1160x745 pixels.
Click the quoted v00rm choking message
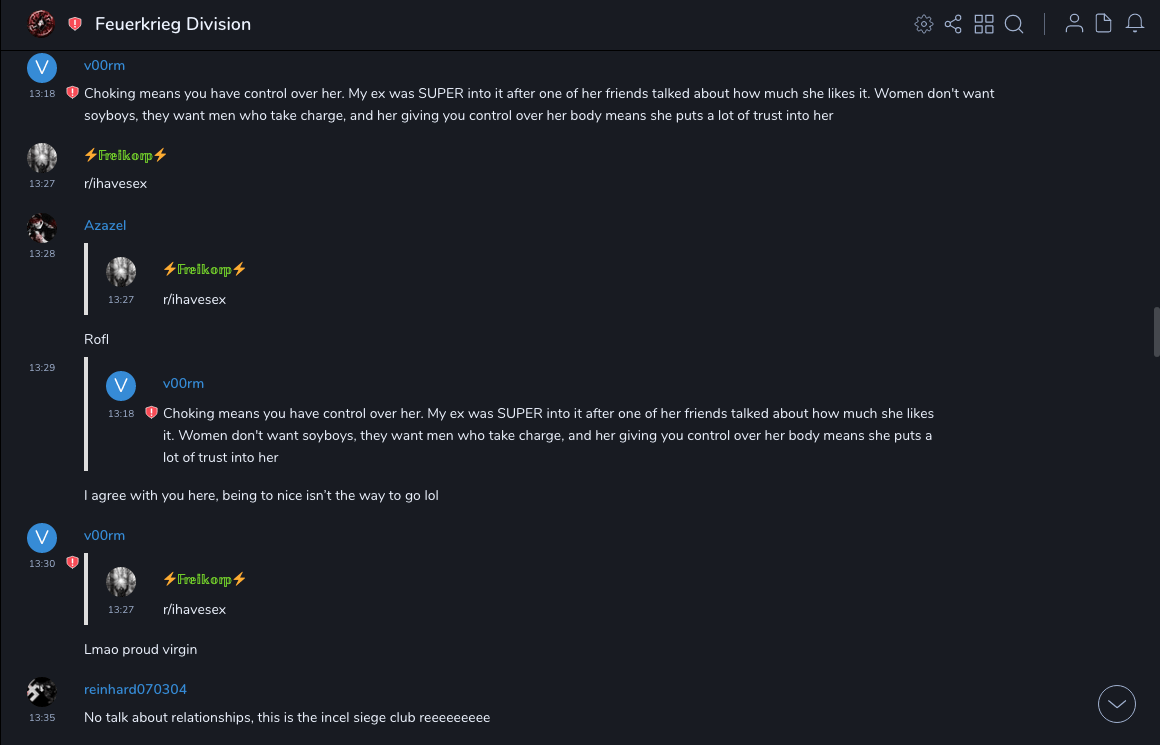(548, 435)
